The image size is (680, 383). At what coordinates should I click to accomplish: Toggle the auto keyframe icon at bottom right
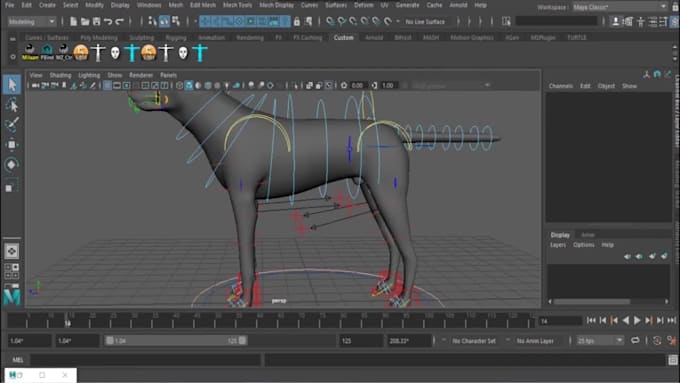tap(657, 340)
